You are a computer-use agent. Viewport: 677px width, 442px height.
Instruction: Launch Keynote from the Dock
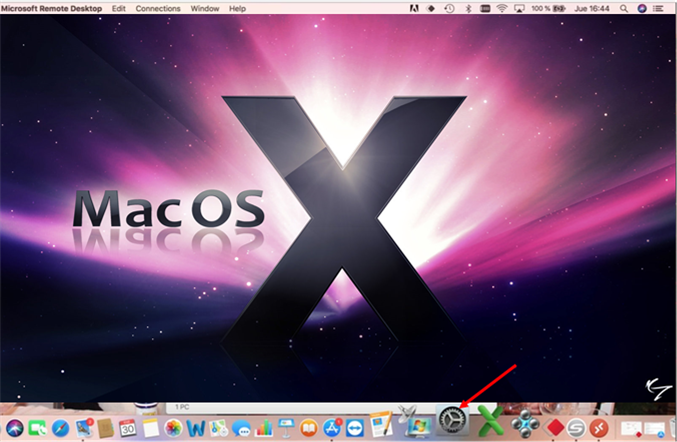[286, 428]
